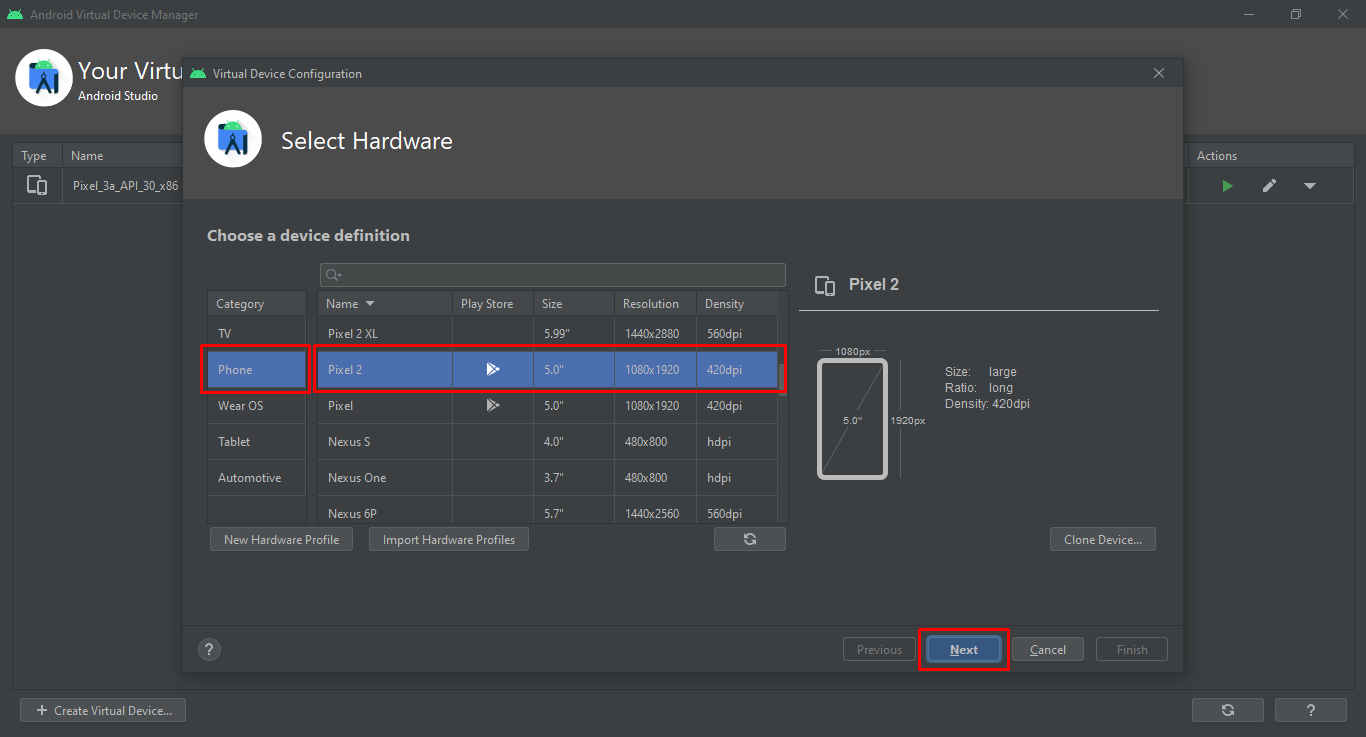Select the TV category
The width and height of the screenshot is (1366, 737).
[x=256, y=333]
